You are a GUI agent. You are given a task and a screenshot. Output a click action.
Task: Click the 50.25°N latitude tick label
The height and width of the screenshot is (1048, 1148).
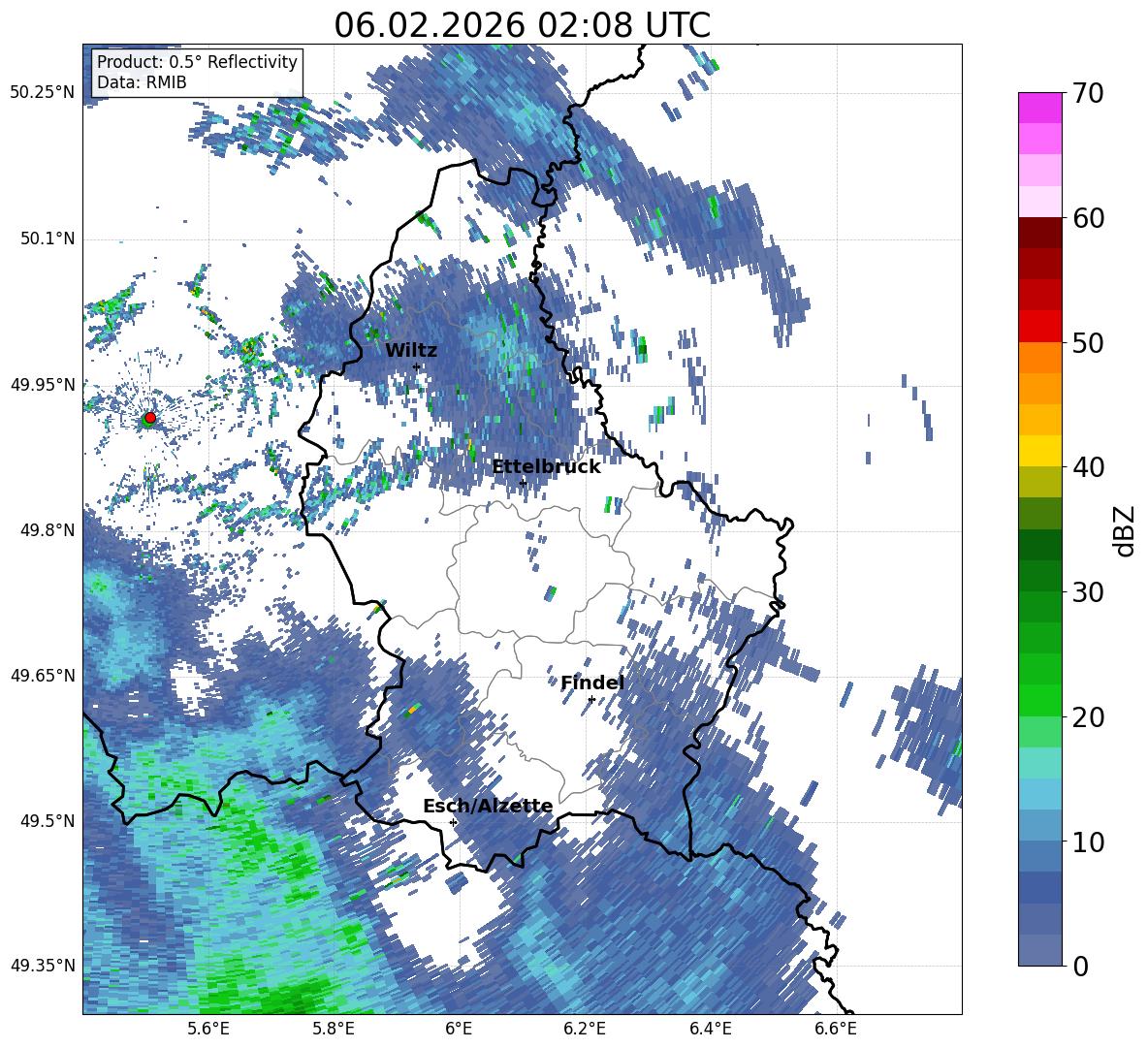tap(43, 93)
